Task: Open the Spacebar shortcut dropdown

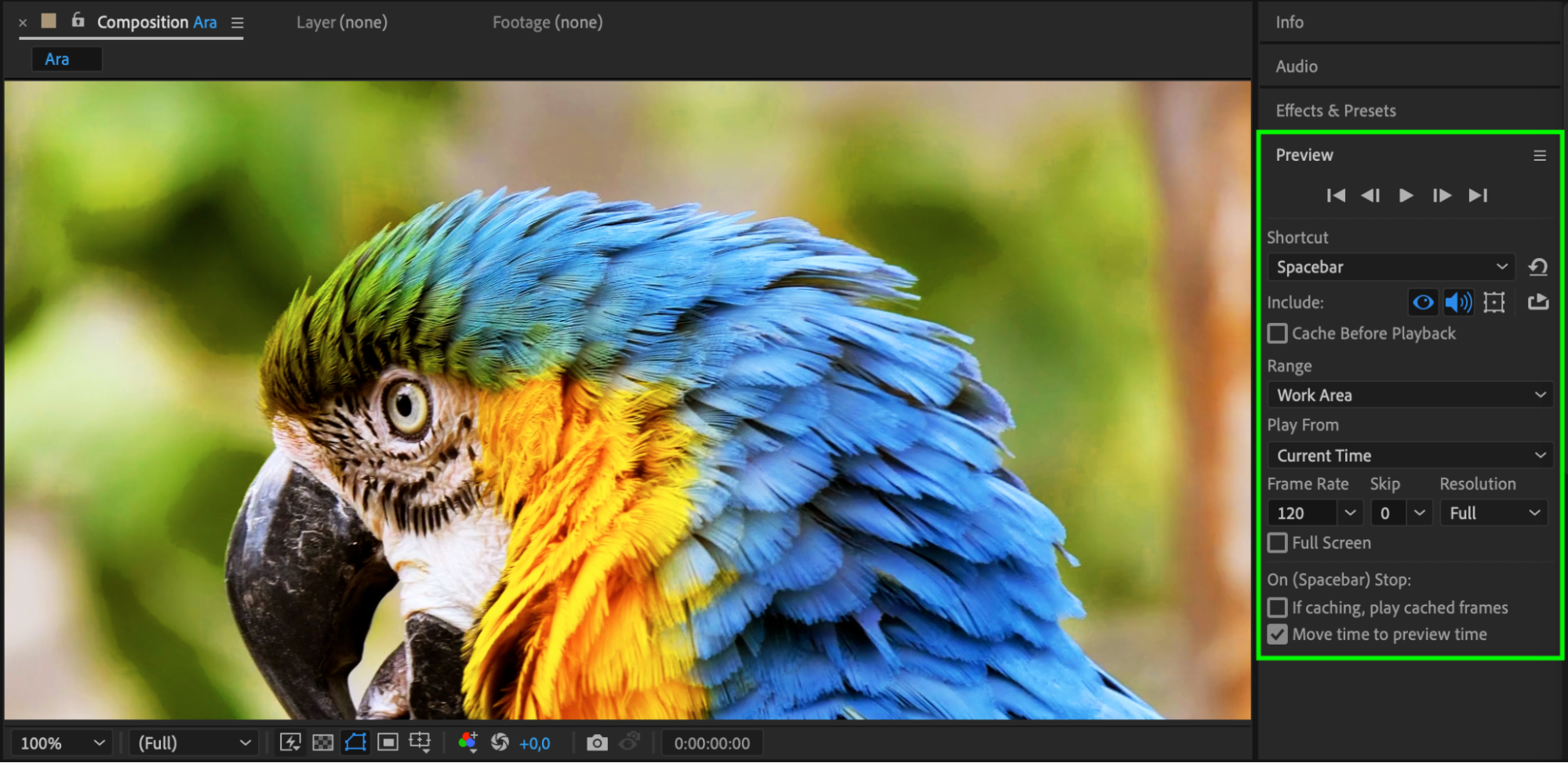Action: click(1391, 267)
